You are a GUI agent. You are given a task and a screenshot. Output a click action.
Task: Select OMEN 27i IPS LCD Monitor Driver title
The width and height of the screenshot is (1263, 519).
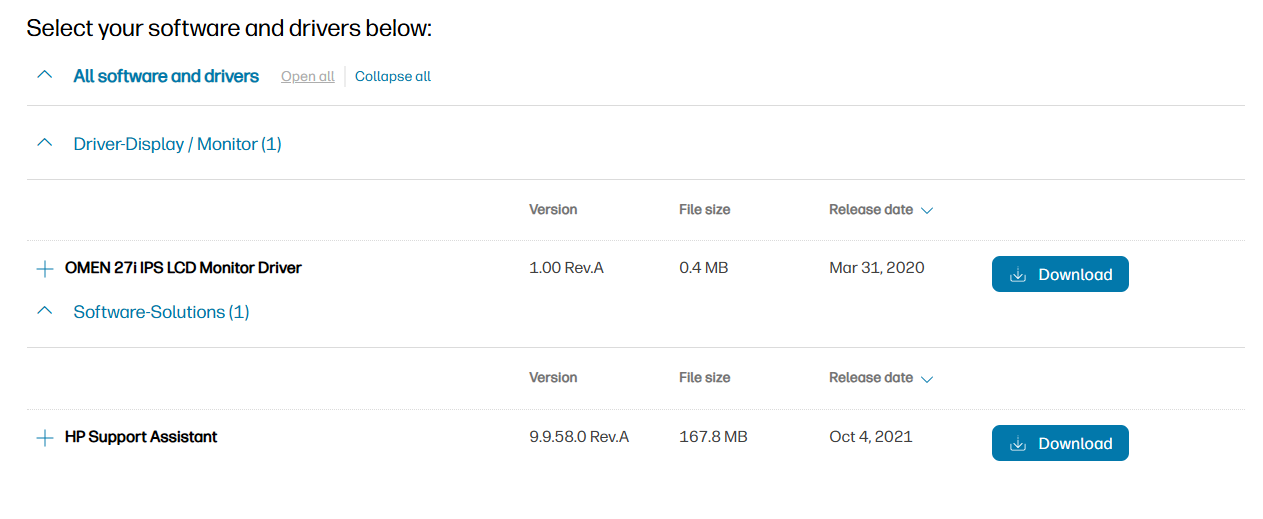(x=183, y=268)
